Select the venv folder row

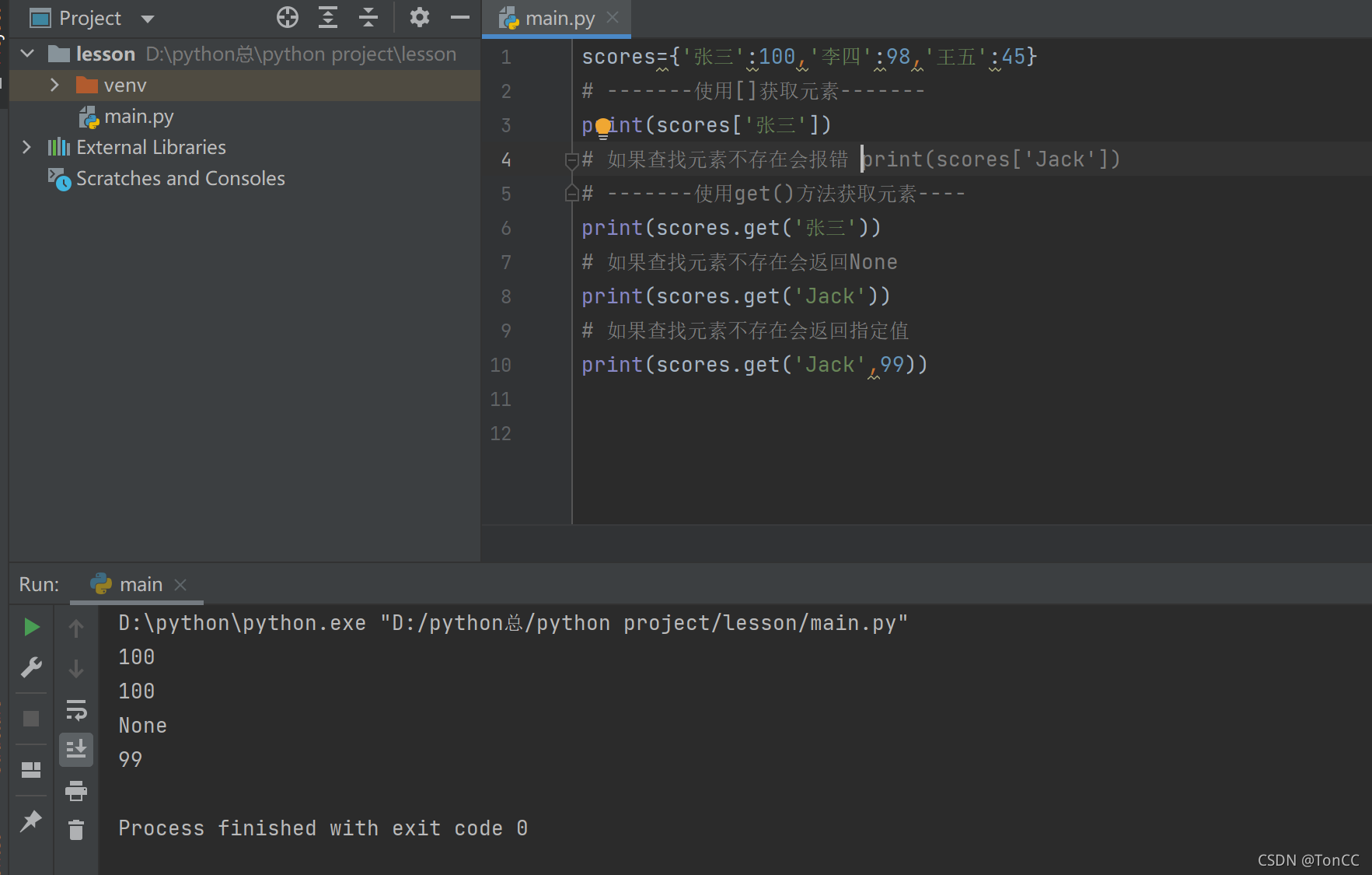pyautogui.click(x=244, y=86)
